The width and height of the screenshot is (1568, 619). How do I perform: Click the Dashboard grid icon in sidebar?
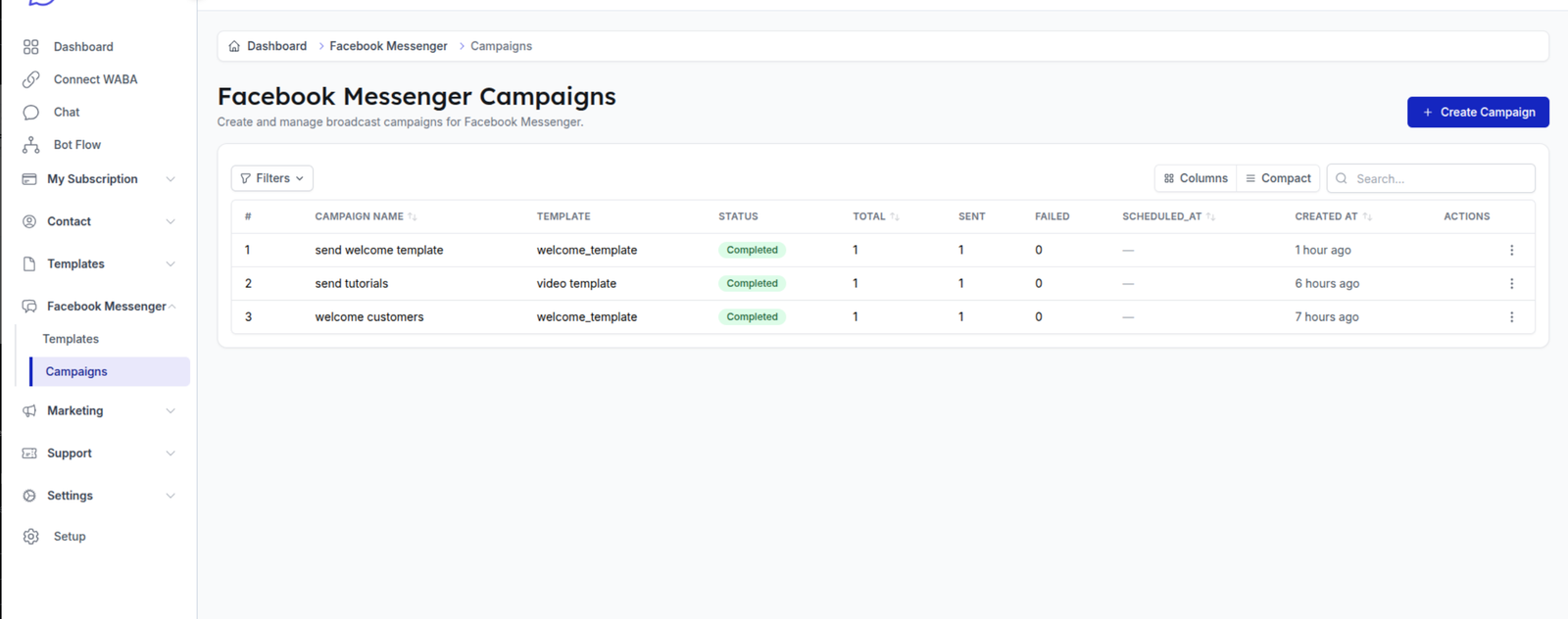[30, 47]
